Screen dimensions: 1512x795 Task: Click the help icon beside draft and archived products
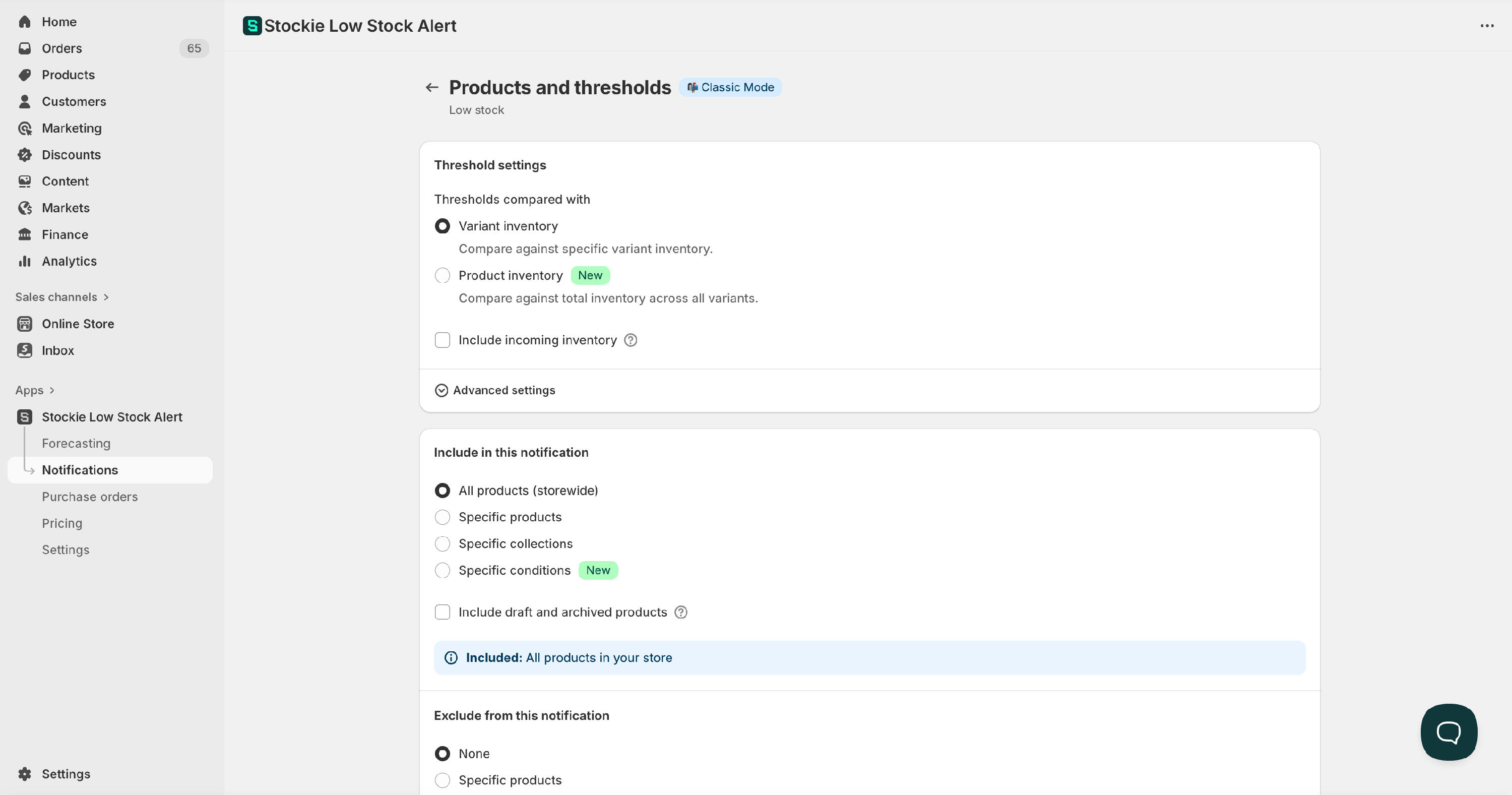(x=680, y=612)
